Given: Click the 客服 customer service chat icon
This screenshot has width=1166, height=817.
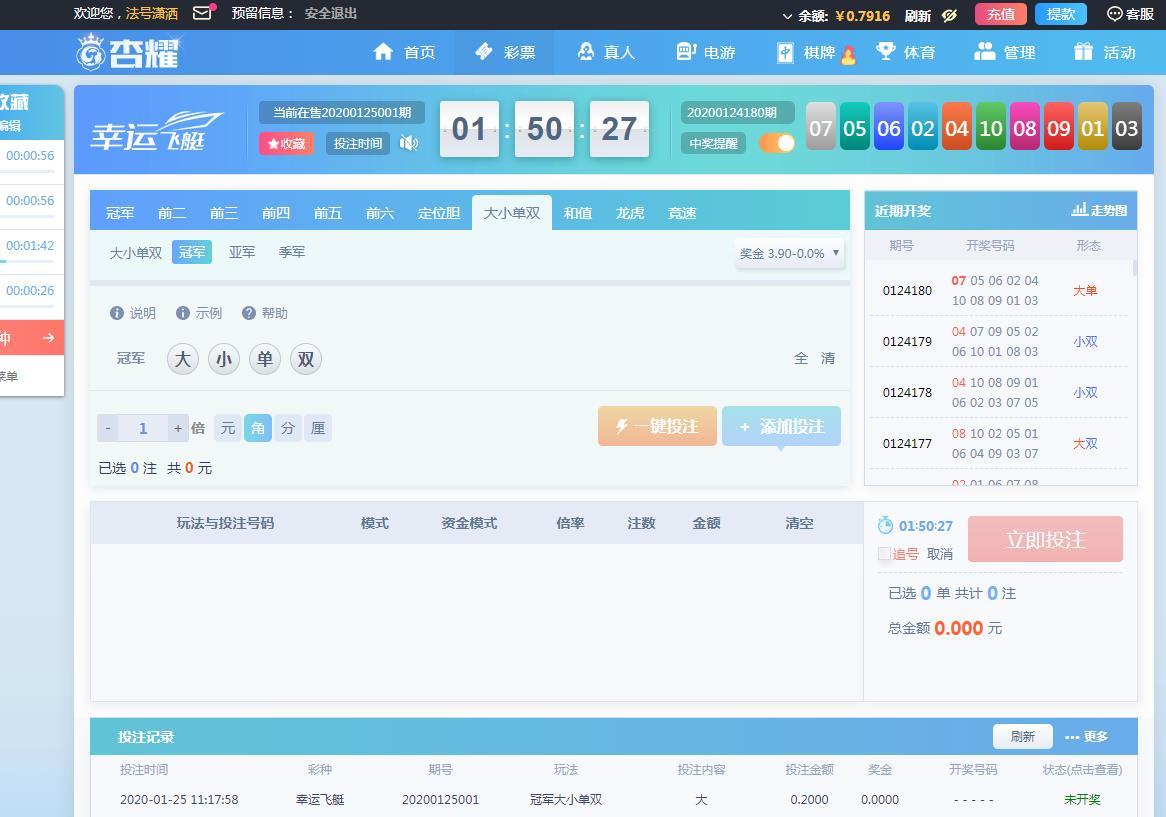Looking at the screenshot, I should [1114, 14].
